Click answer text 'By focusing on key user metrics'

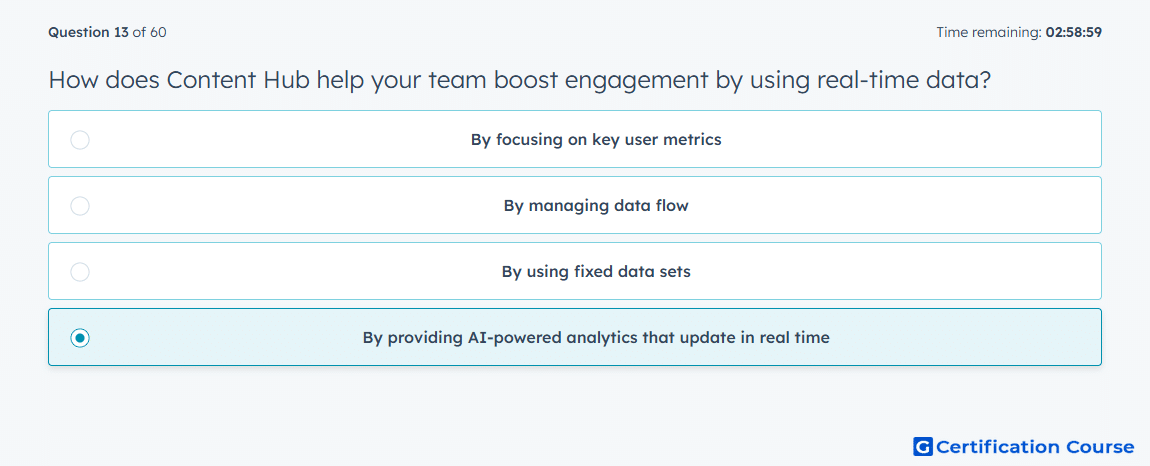point(596,139)
